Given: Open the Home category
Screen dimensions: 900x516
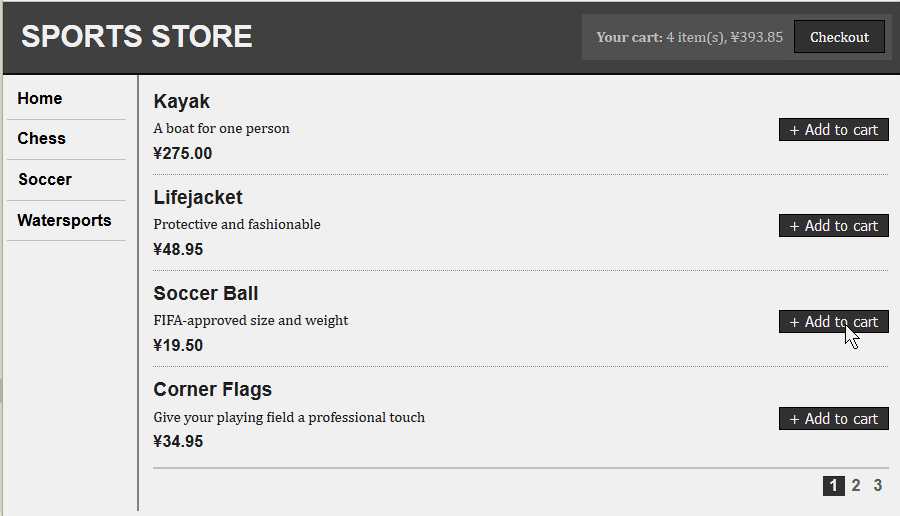Looking at the screenshot, I should (x=40, y=98).
